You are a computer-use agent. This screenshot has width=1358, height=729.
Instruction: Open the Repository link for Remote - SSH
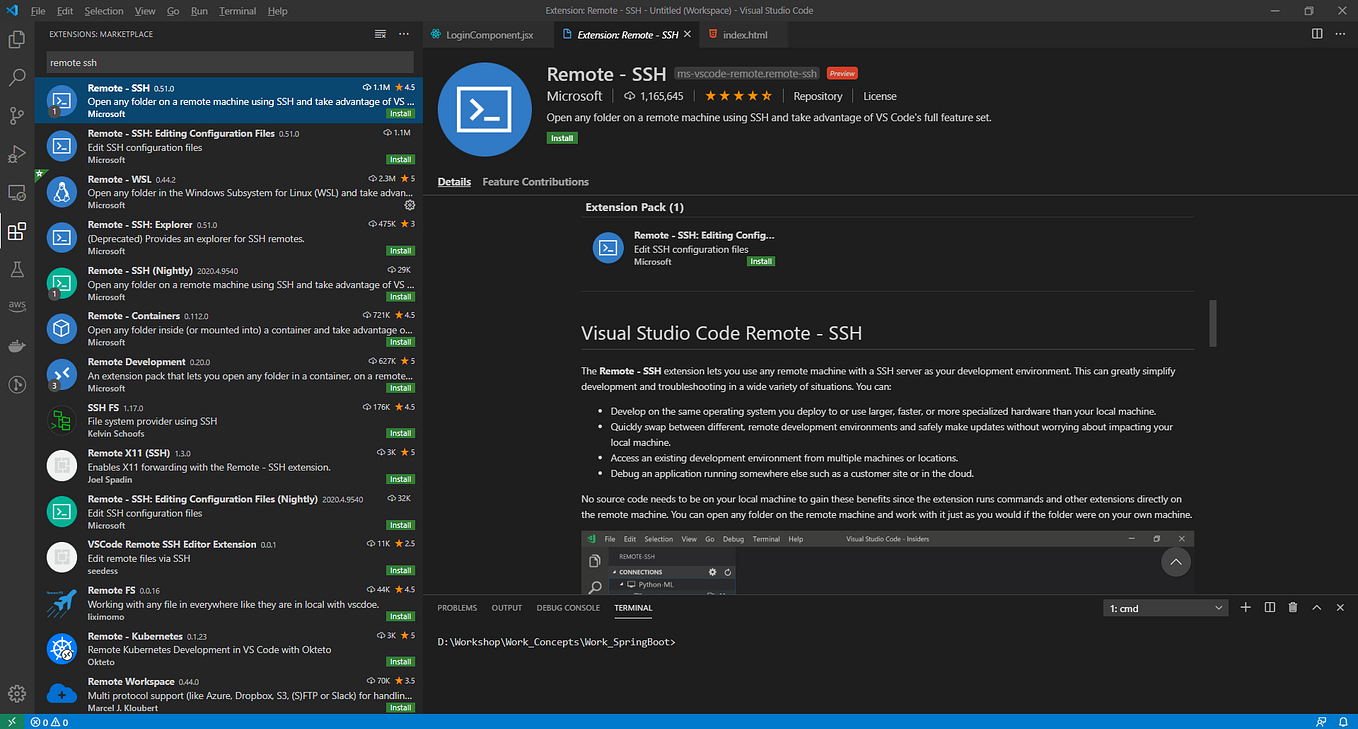[817, 96]
